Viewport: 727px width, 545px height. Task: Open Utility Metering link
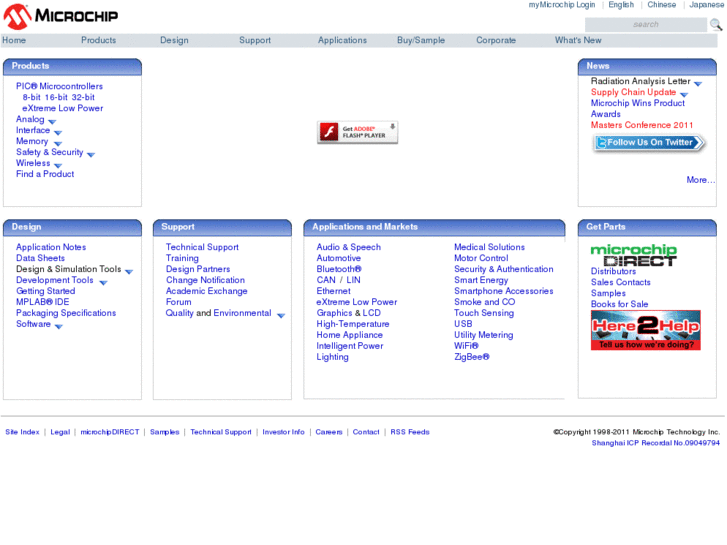tap(483, 335)
